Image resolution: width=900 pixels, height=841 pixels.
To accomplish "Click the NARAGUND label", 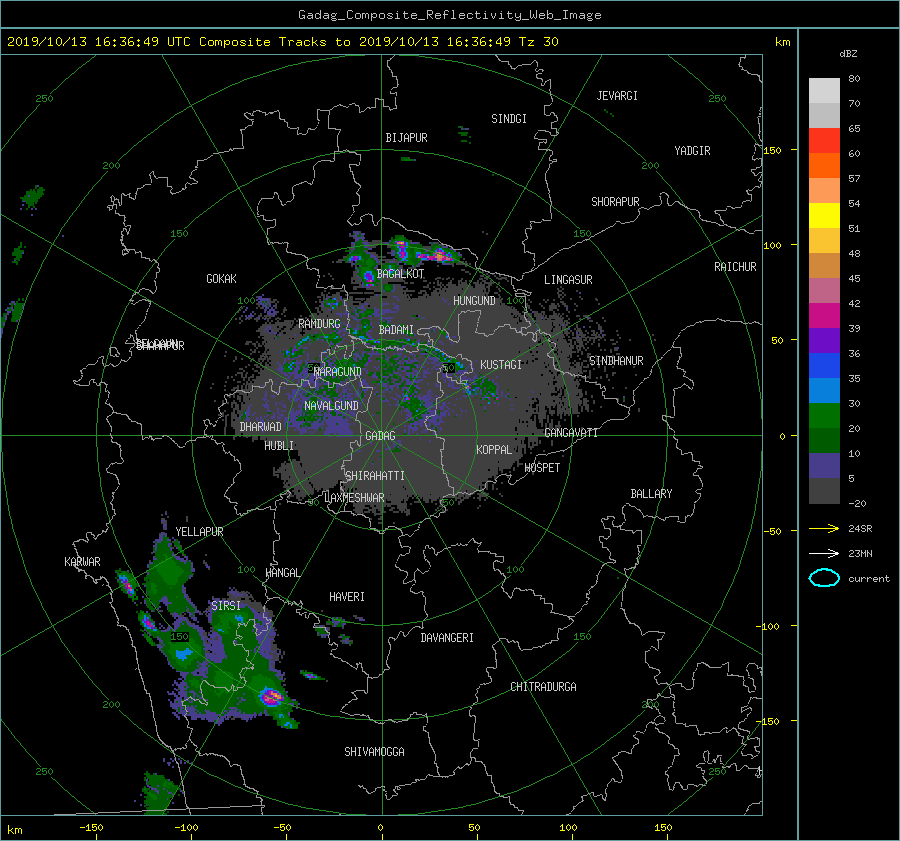I will point(338,371).
